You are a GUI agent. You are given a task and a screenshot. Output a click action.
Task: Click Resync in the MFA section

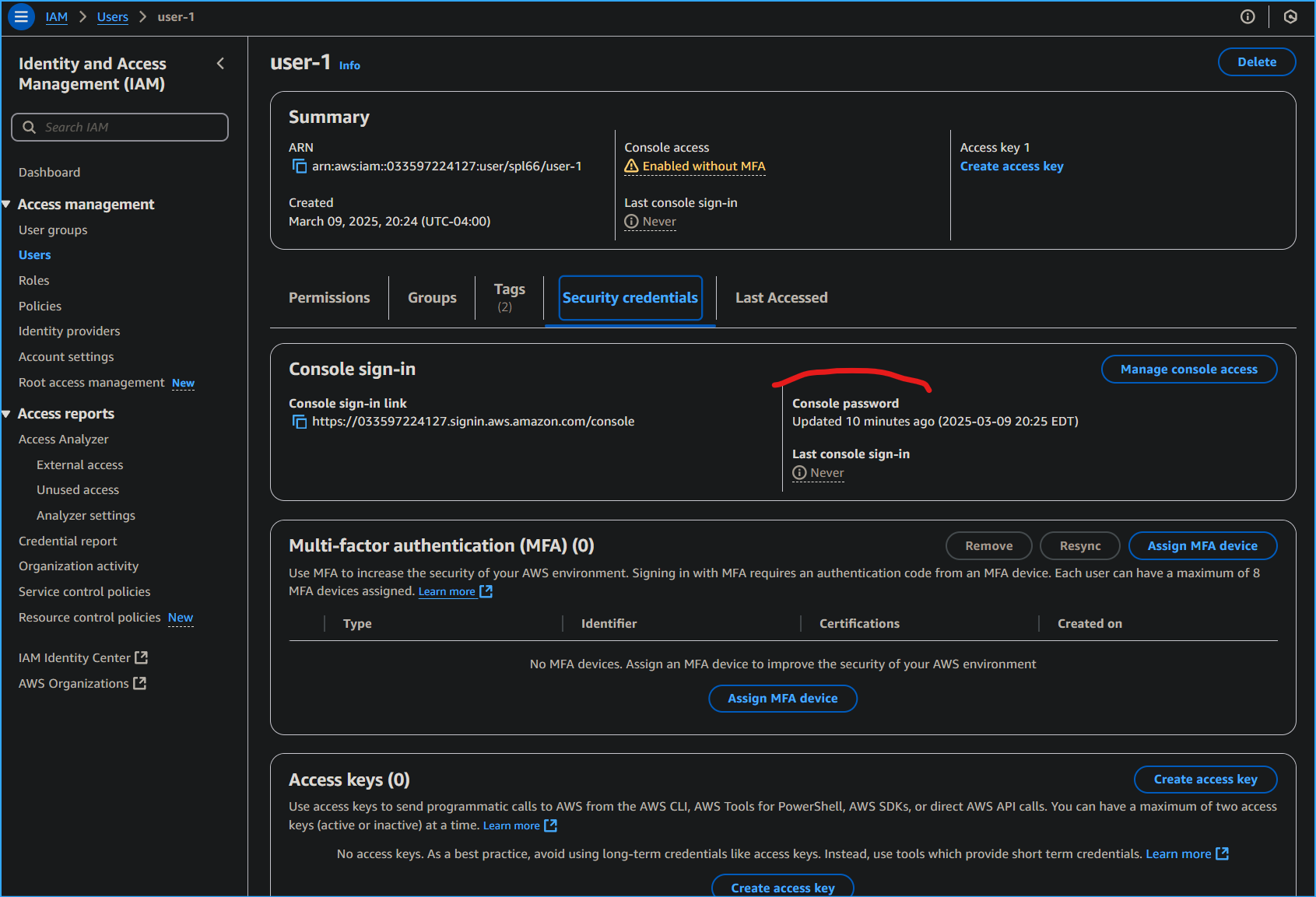pyautogui.click(x=1079, y=545)
